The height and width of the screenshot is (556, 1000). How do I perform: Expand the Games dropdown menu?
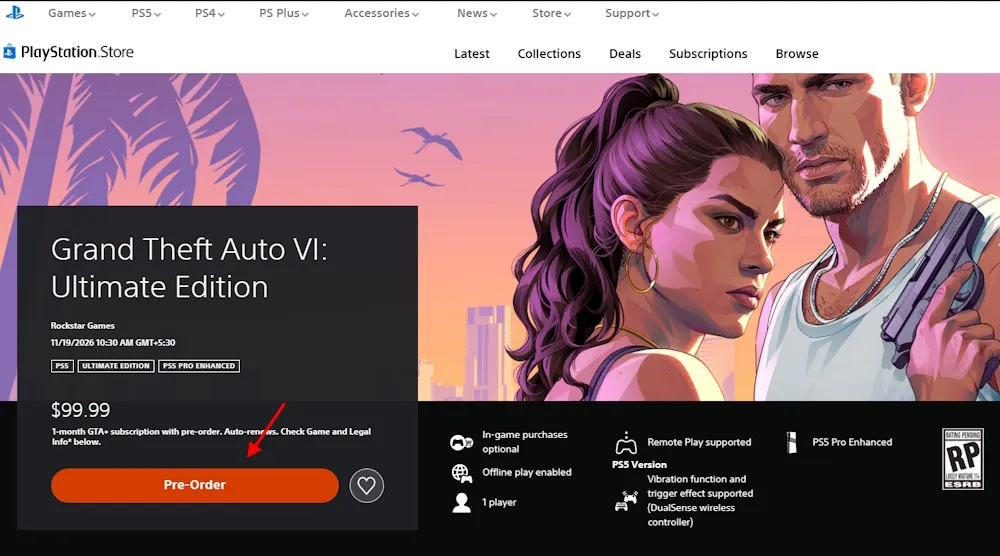[71, 13]
